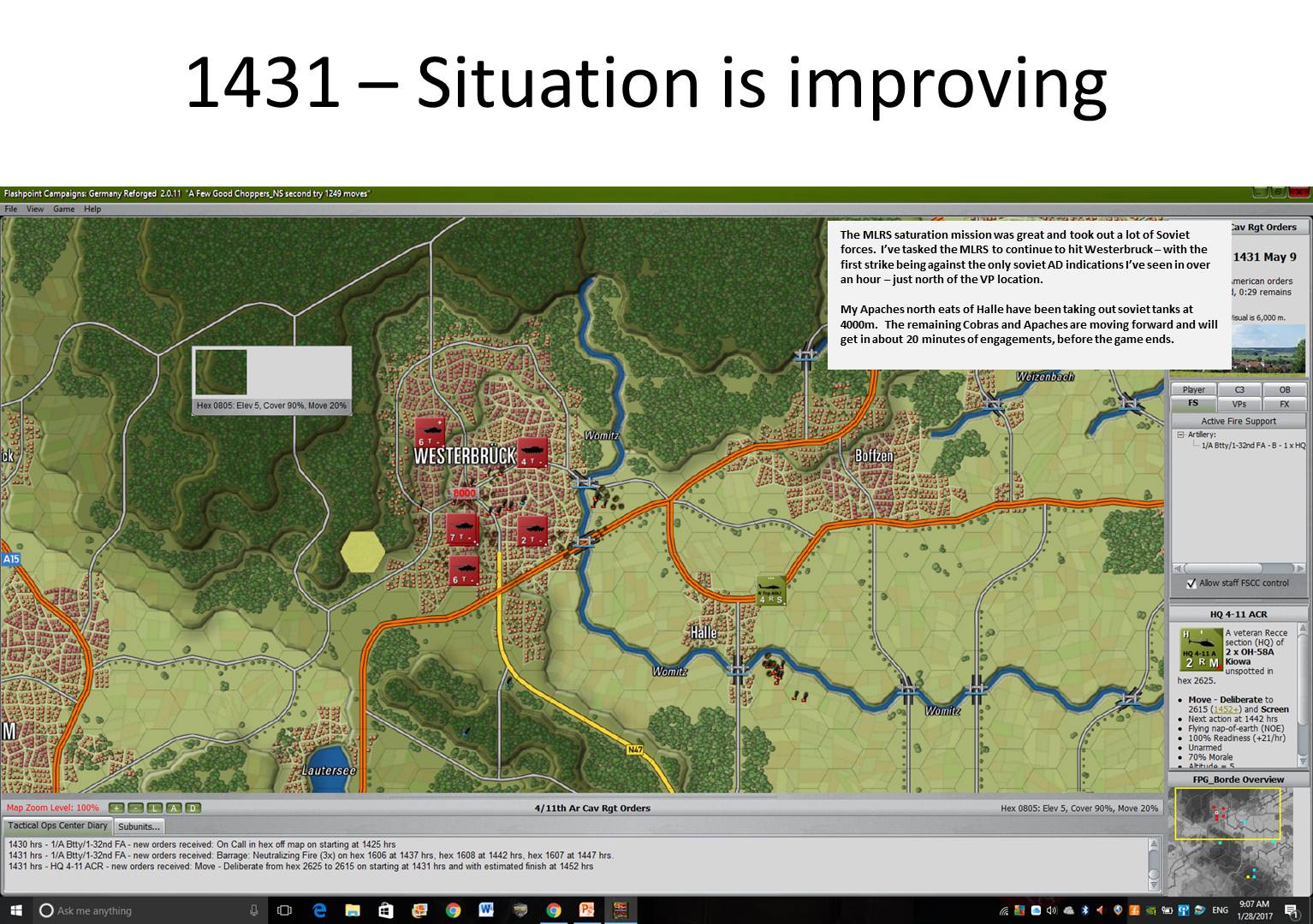The image size is (1313, 924).
Task: Open the Subunits tab
Action: [139, 826]
